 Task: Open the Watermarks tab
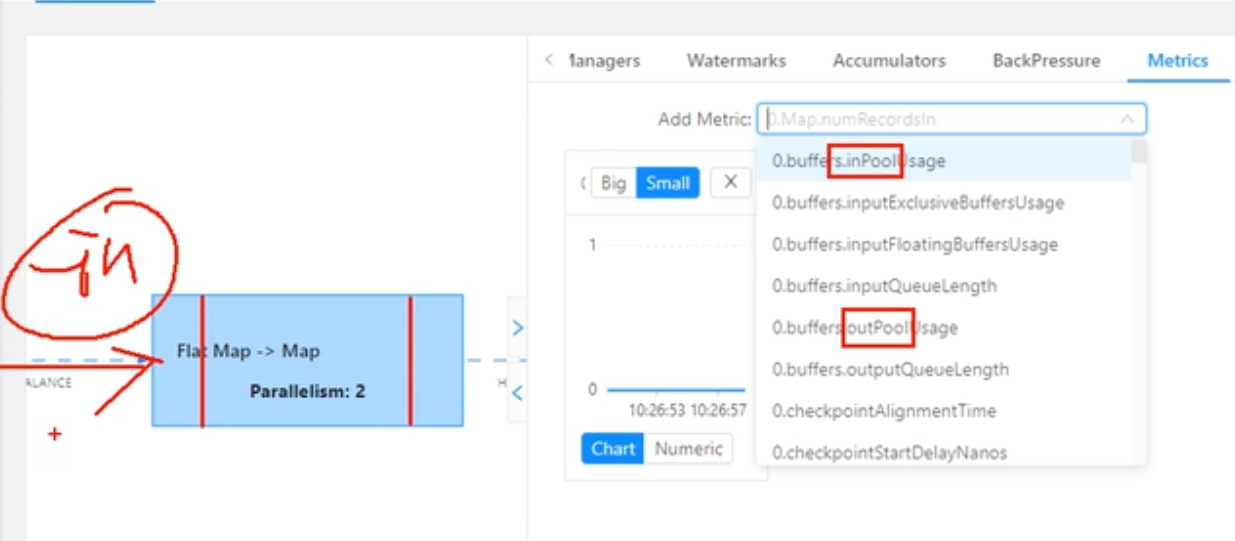pos(736,61)
